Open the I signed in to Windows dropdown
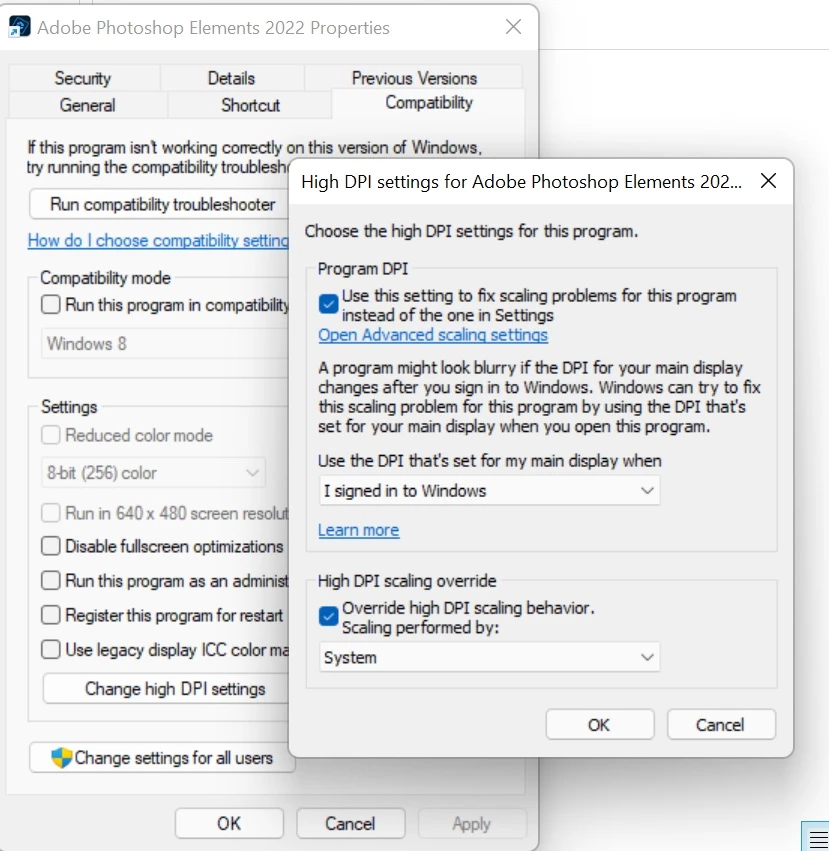829x851 pixels. (x=489, y=491)
